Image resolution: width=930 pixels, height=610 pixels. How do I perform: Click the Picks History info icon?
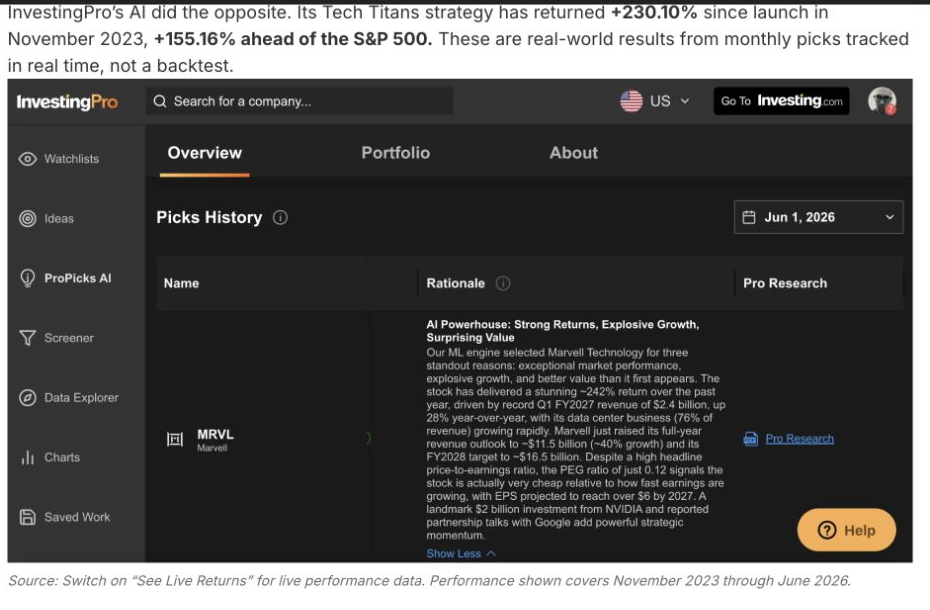[x=280, y=218]
